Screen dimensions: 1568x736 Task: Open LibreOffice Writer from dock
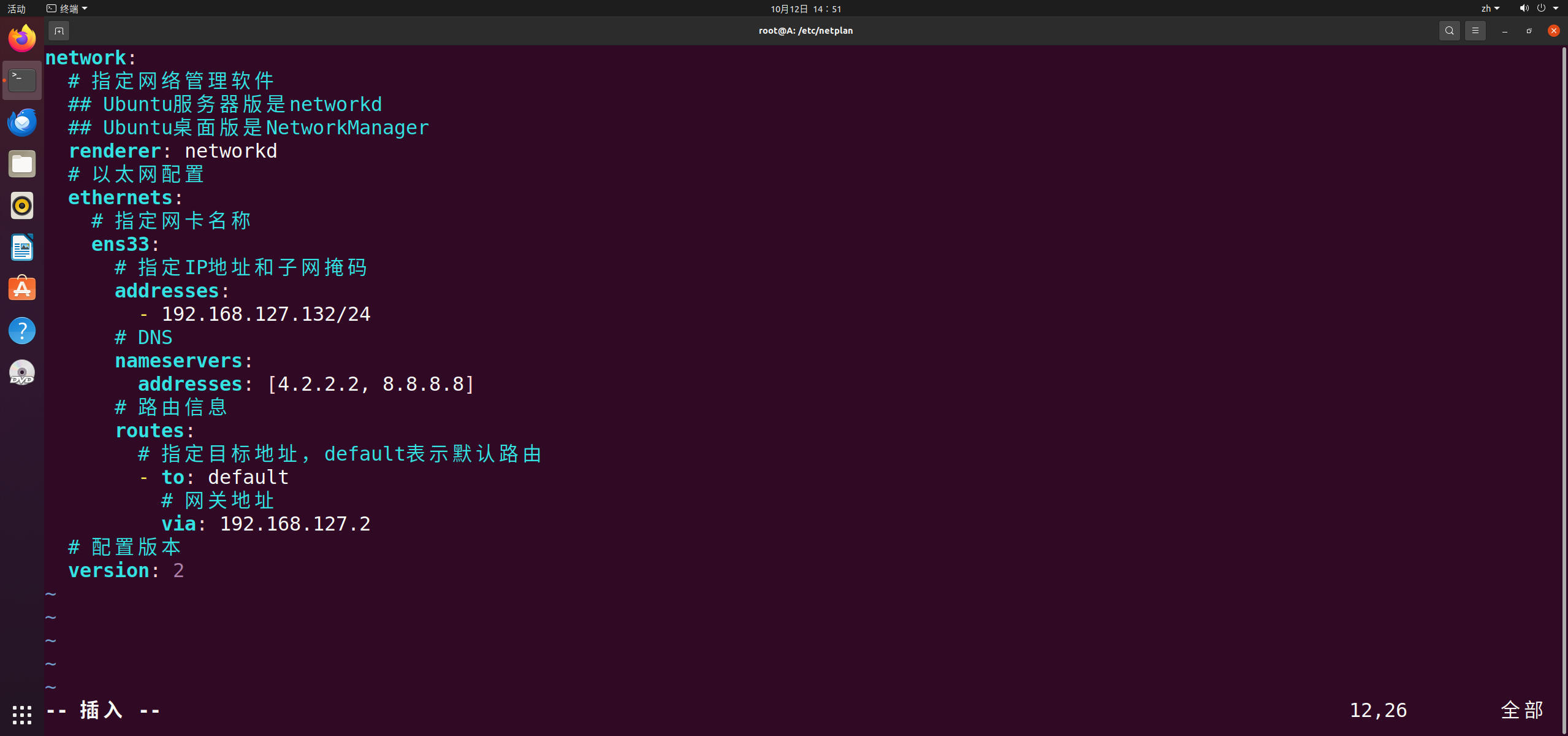point(22,247)
